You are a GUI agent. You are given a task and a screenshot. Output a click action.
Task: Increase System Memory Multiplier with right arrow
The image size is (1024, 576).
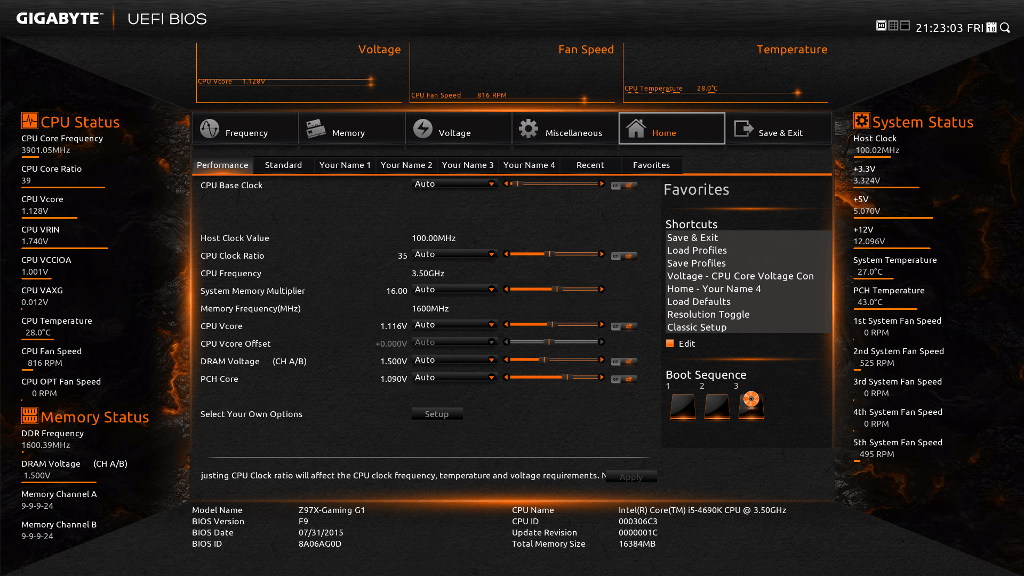click(601, 289)
